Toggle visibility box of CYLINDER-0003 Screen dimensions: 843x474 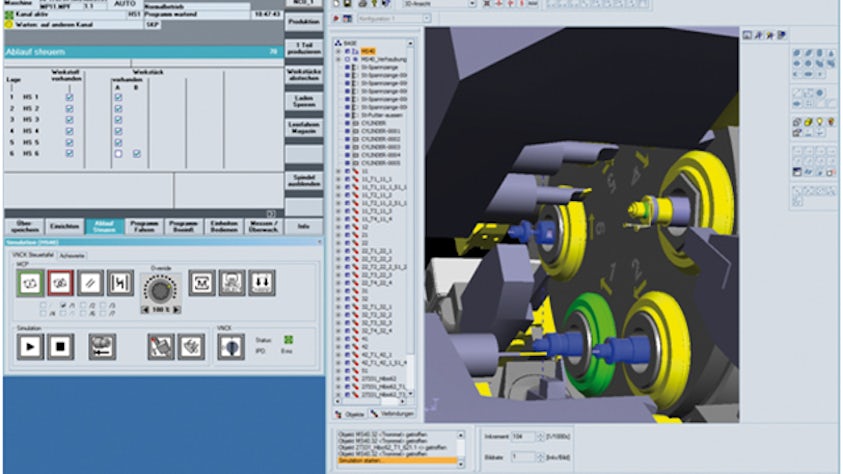point(347,147)
